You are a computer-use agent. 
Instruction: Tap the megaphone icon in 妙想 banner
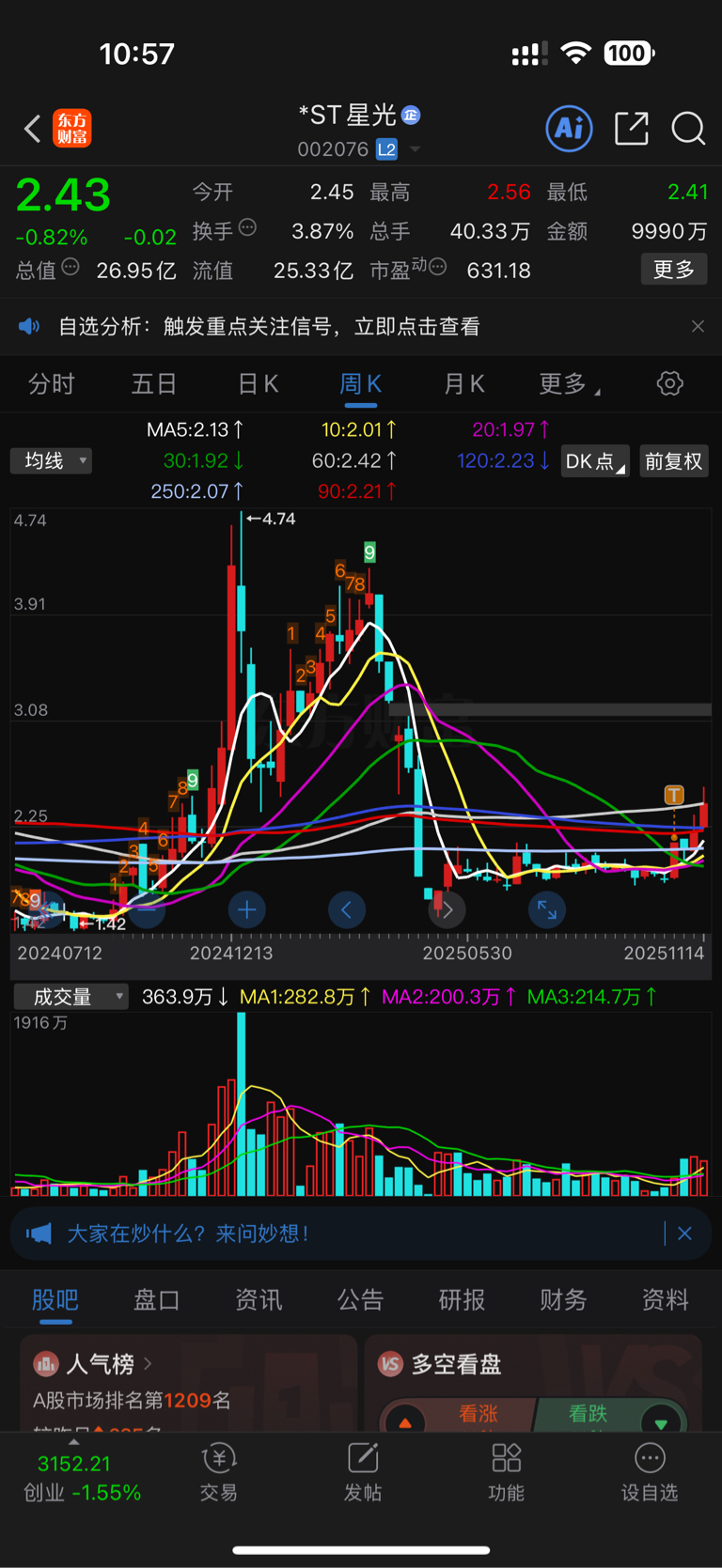(39, 1234)
